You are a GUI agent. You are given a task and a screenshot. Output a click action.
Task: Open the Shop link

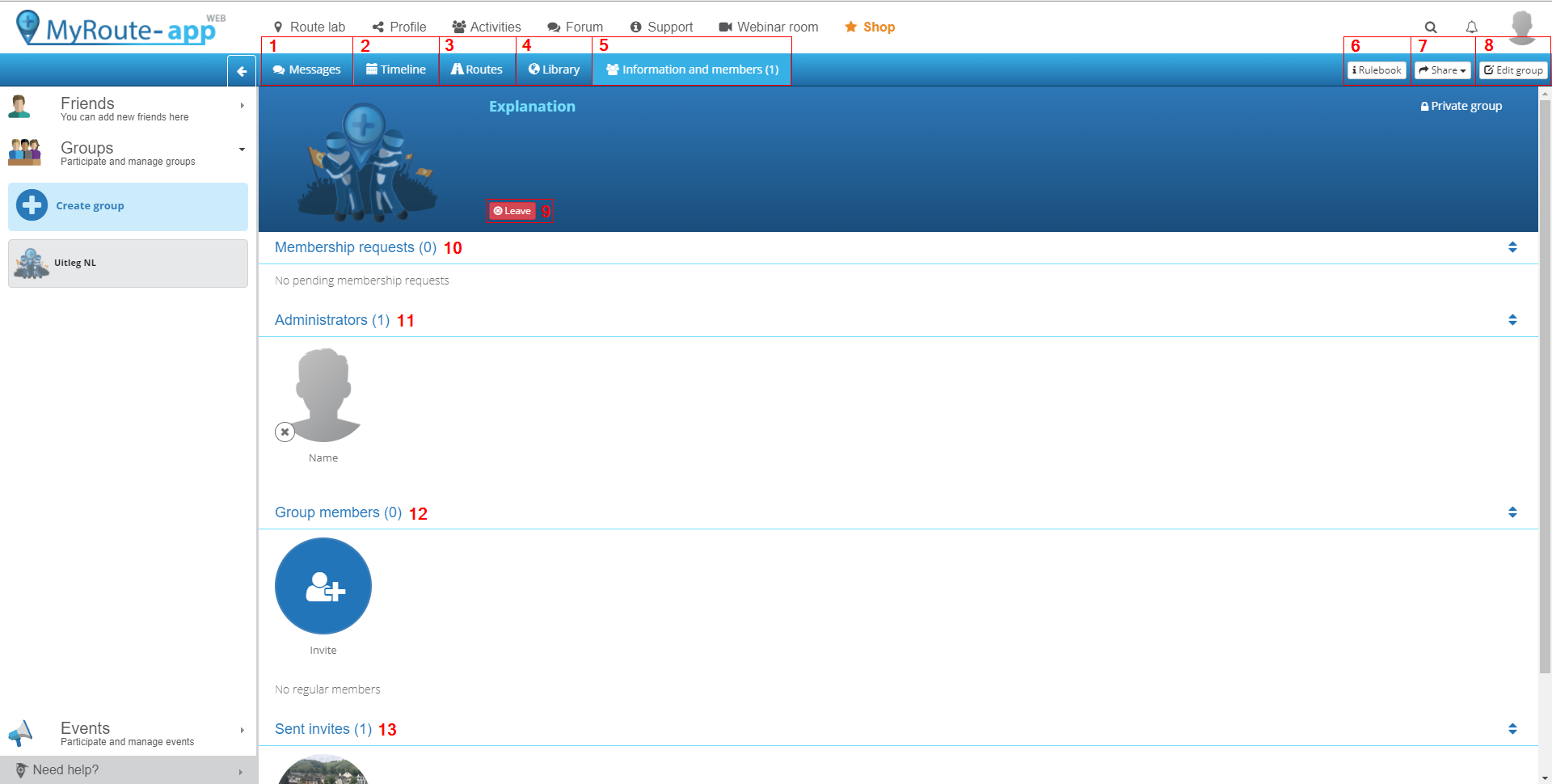(x=870, y=27)
